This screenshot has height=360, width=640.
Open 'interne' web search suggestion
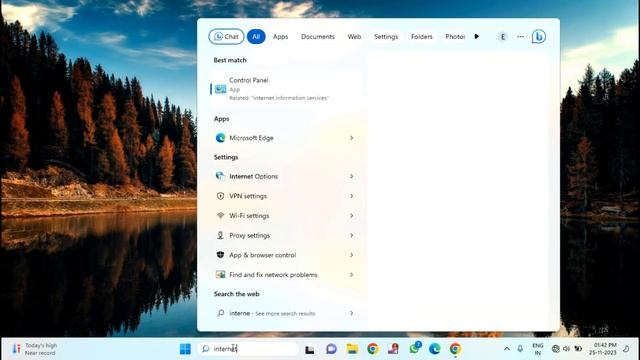(286, 313)
